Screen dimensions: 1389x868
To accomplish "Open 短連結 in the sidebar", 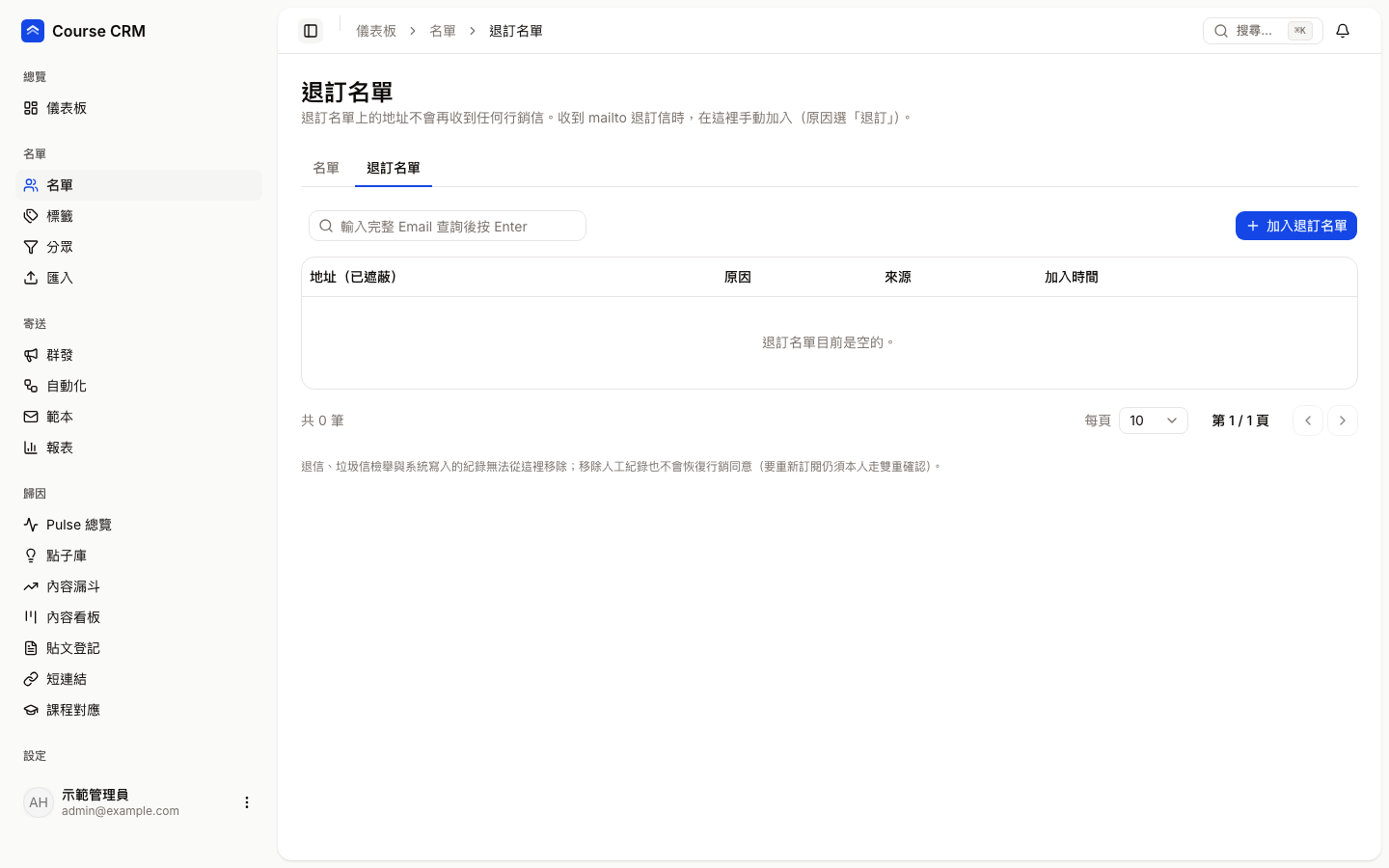I will point(139,679).
